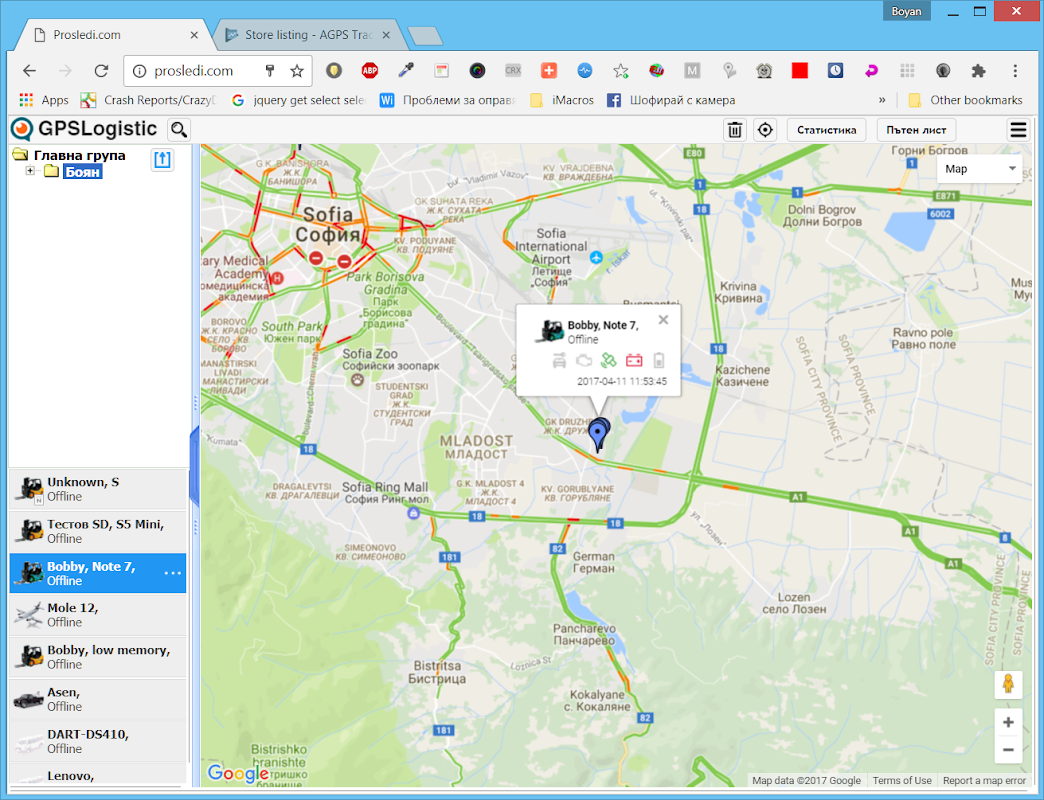
Task: Expand the hidden bookmarks chevron
Action: (x=882, y=100)
